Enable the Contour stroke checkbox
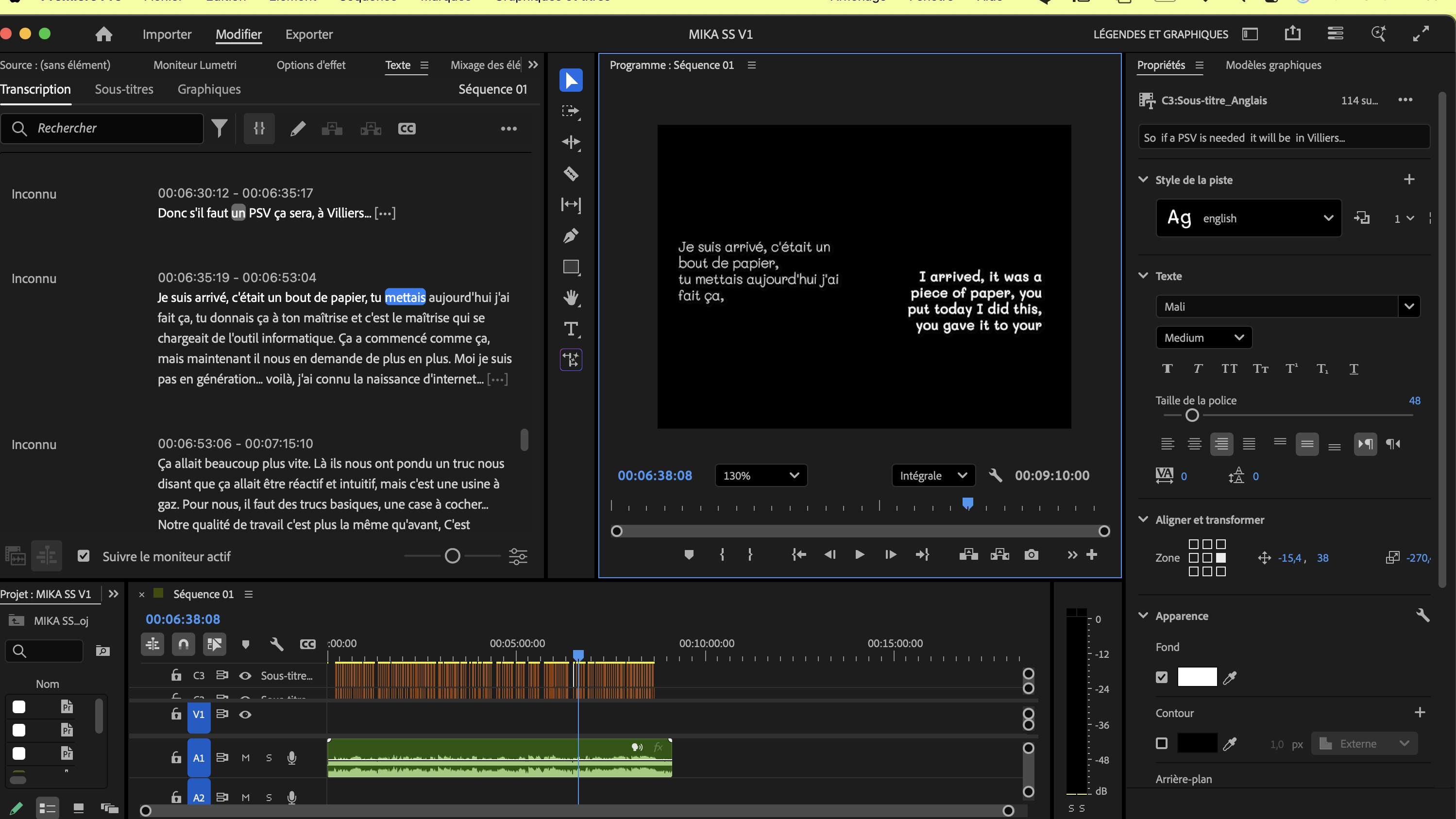The image size is (1456, 819). pos(1162,743)
